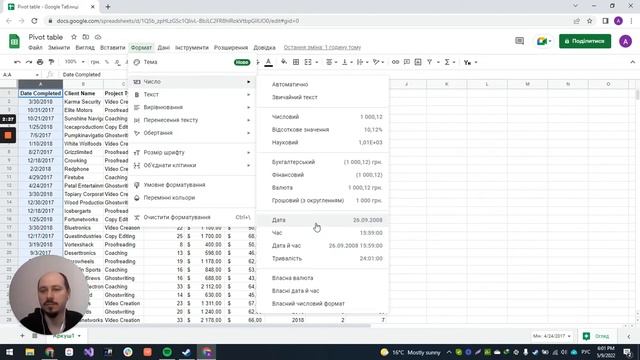Viewport: 640px width, 360px height.
Task: Expand the Перенесення тексту submenu
Action: 192,120
